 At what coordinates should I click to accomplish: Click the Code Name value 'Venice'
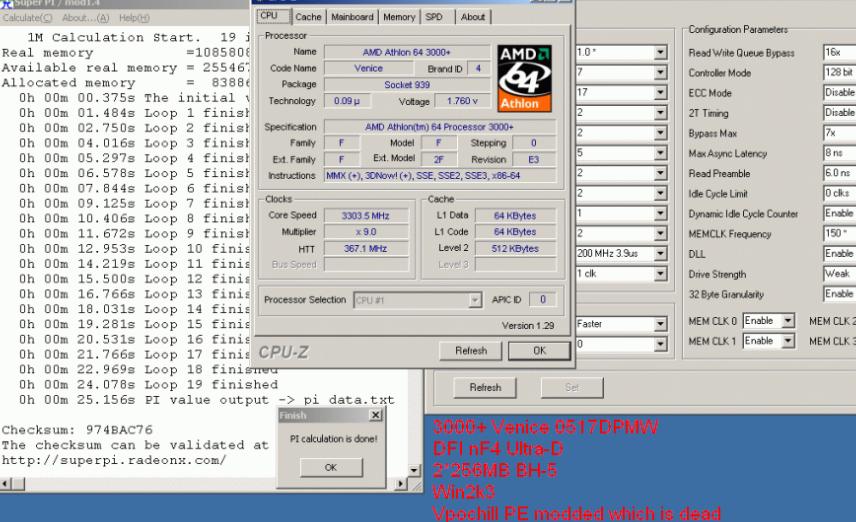368,68
